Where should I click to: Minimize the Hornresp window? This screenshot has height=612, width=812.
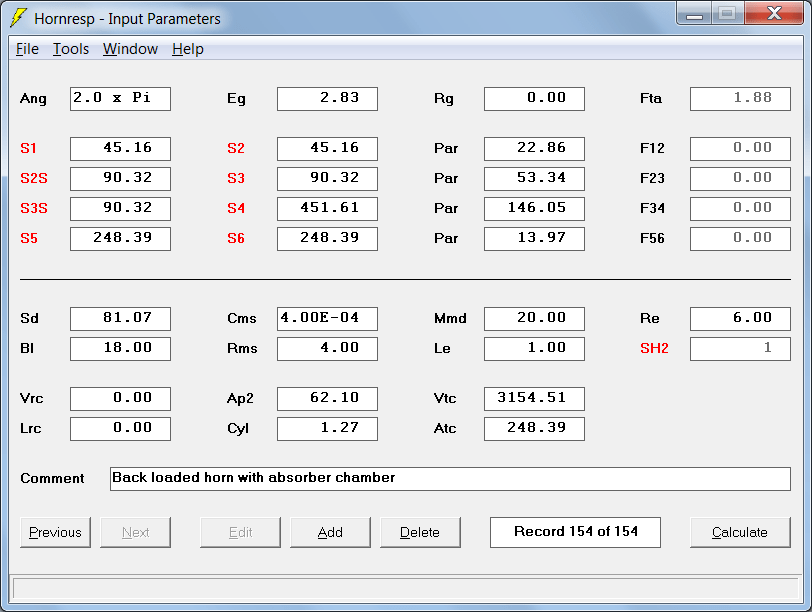pyautogui.click(x=694, y=14)
